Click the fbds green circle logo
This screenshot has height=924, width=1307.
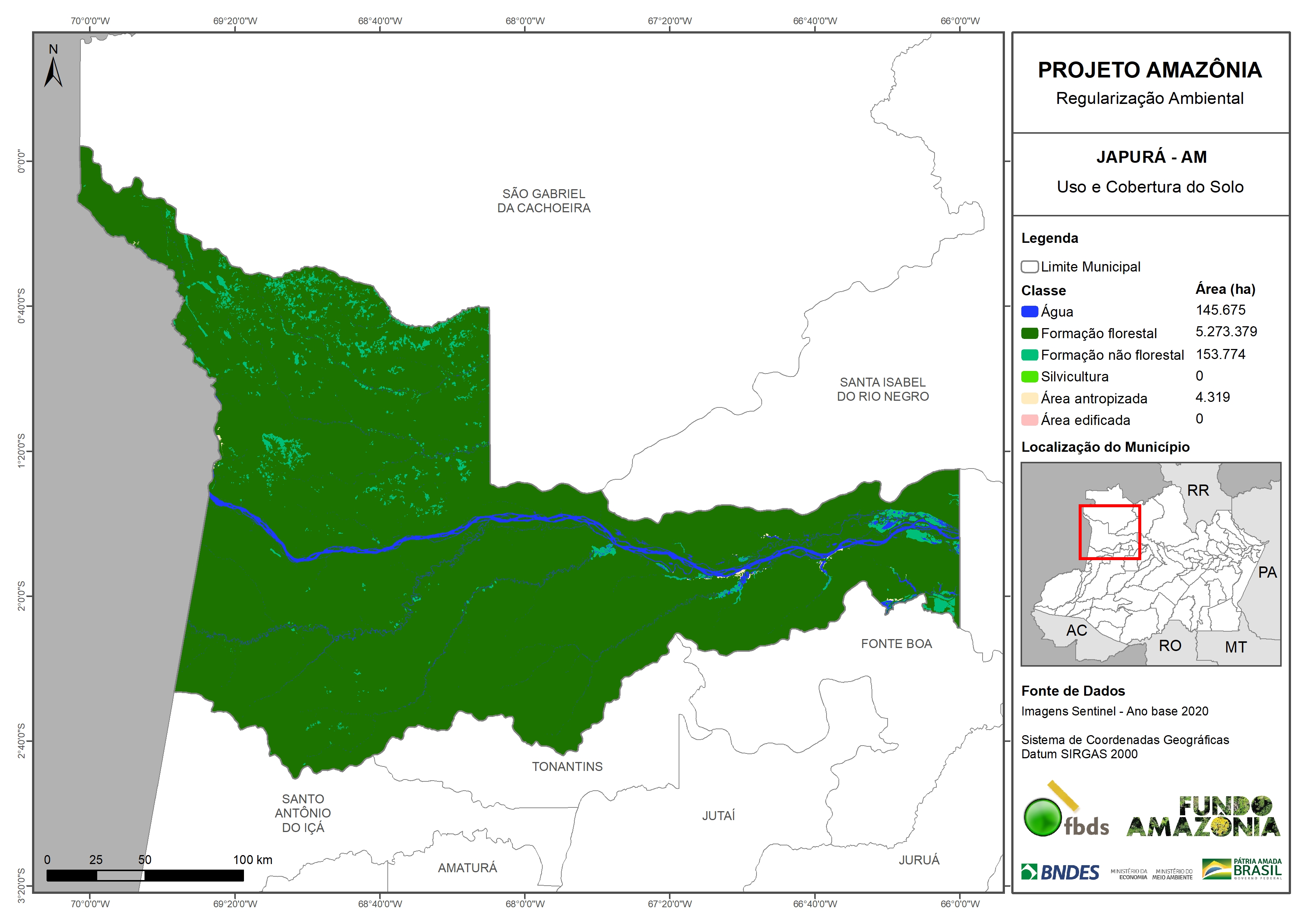click(1042, 817)
